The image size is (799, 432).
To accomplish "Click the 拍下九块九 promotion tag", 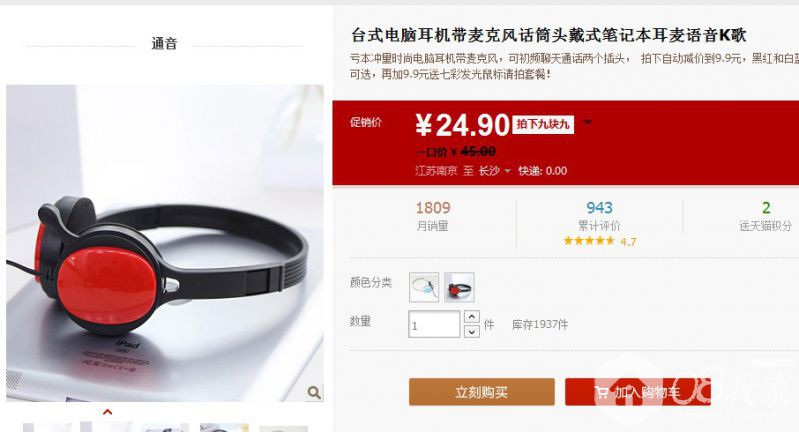I will (543, 124).
